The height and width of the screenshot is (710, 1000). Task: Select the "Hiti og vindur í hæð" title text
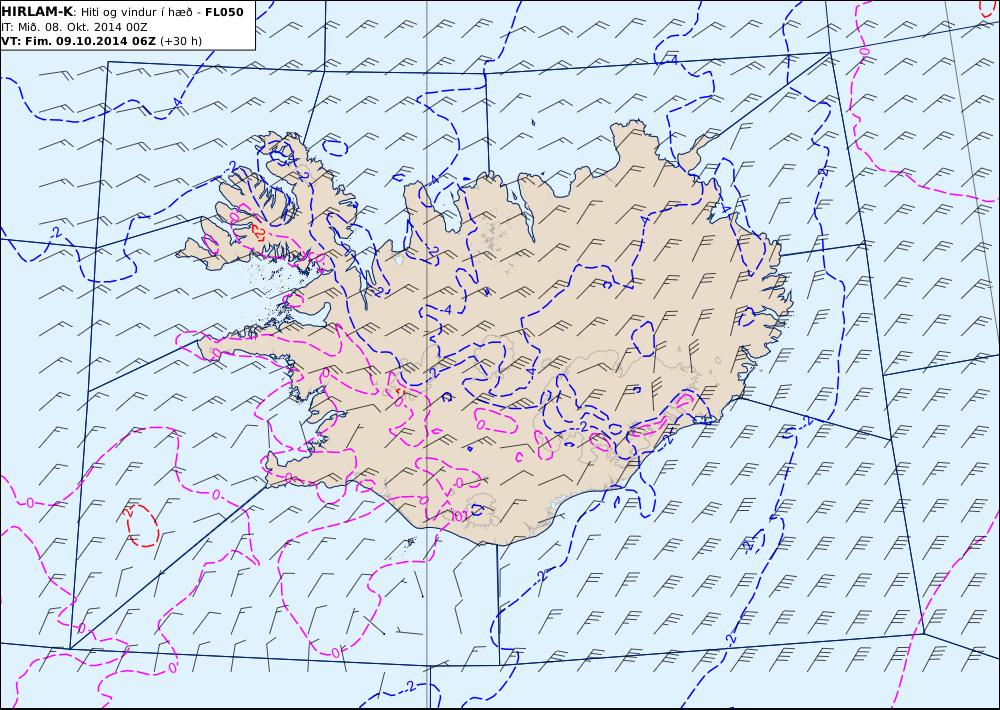pyautogui.click(x=138, y=12)
